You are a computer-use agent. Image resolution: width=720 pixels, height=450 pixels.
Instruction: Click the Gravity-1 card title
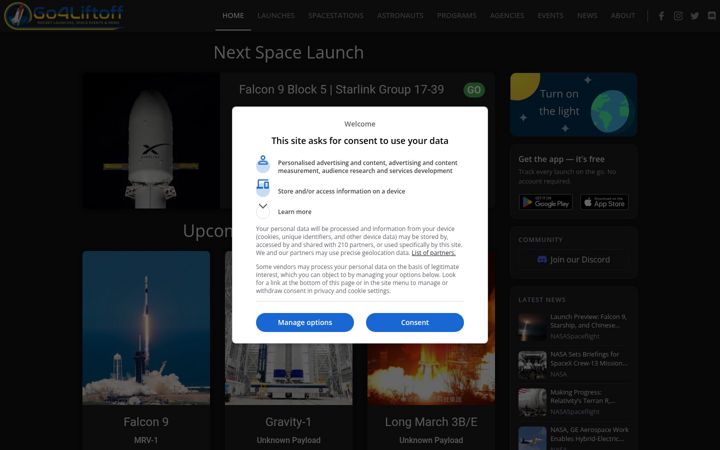coord(288,422)
